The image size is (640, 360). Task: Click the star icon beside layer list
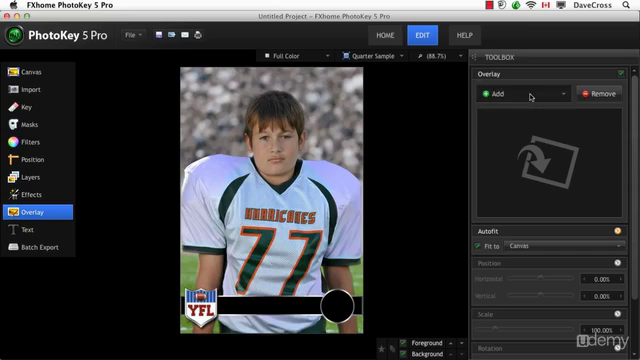tap(381, 349)
